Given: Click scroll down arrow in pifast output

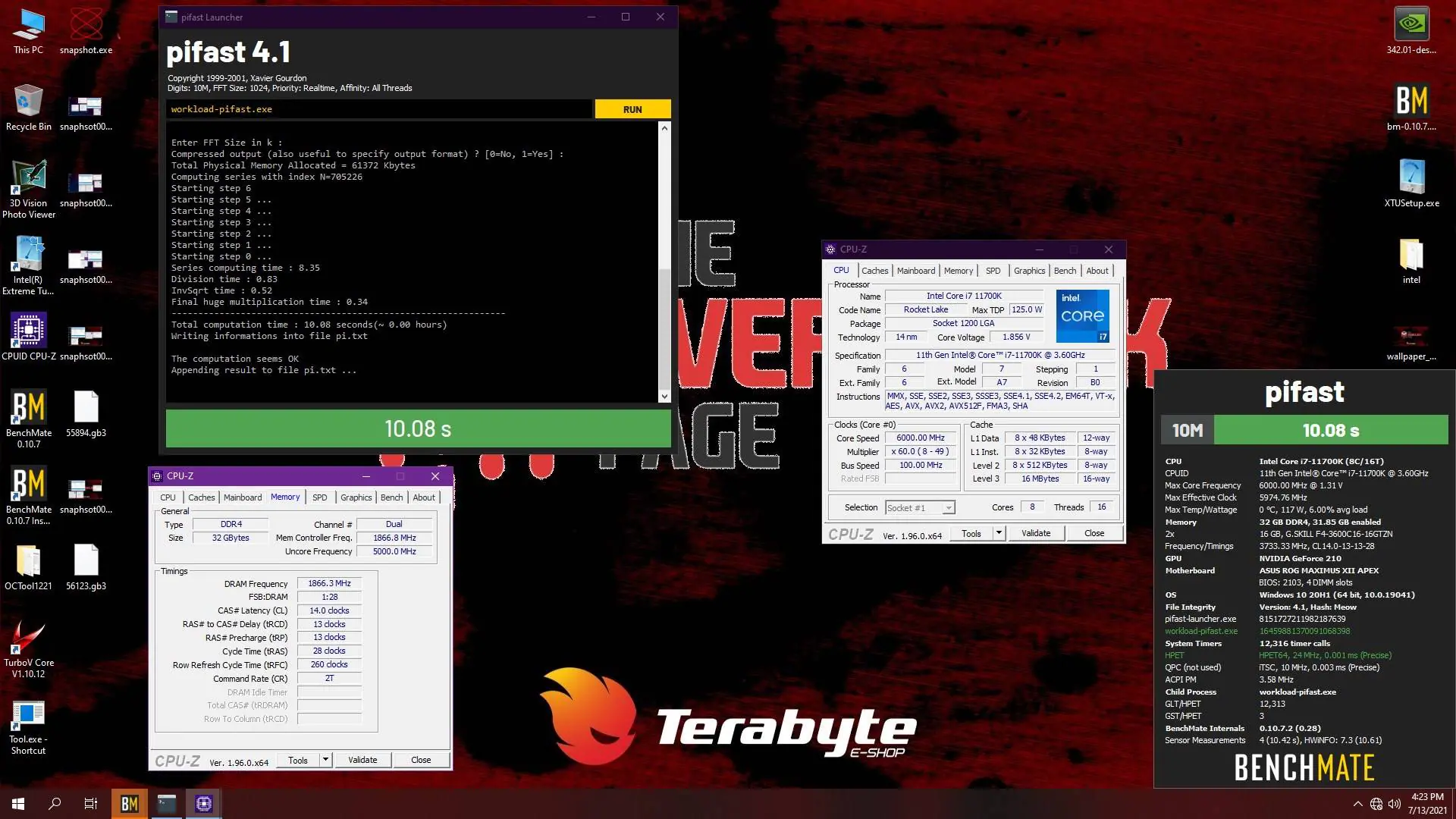Looking at the screenshot, I should point(665,396).
